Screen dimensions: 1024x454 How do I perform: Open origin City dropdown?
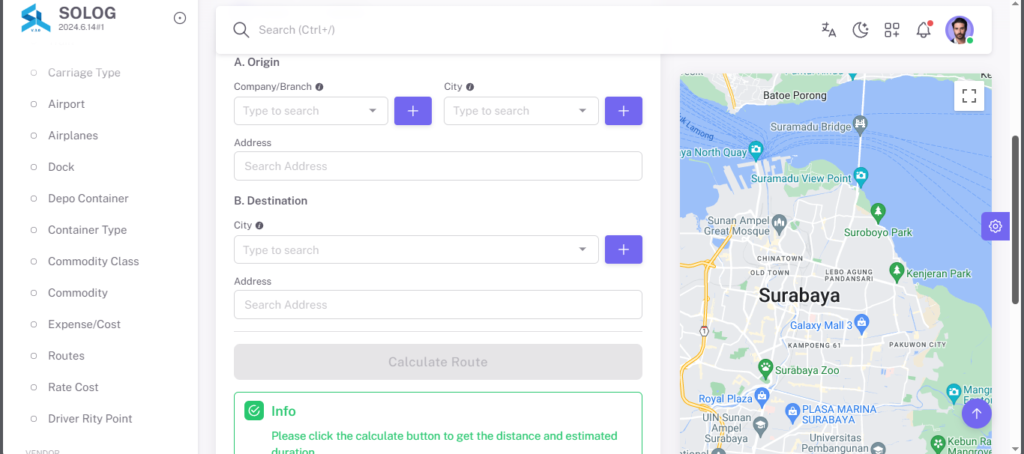(x=521, y=110)
